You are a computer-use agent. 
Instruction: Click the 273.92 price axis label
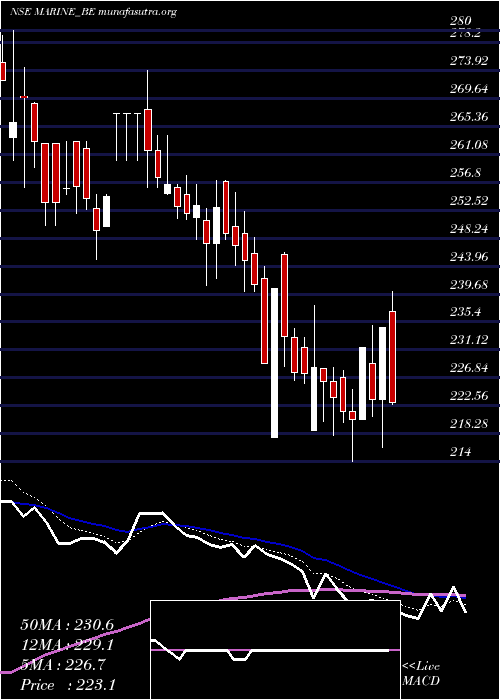tap(468, 61)
